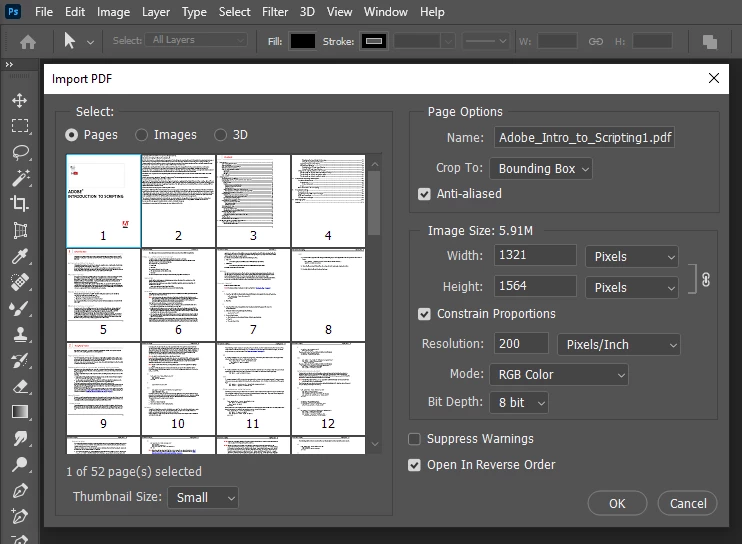Select the Magic Wand tool
Image resolution: width=742 pixels, height=544 pixels.
click(x=20, y=178)
